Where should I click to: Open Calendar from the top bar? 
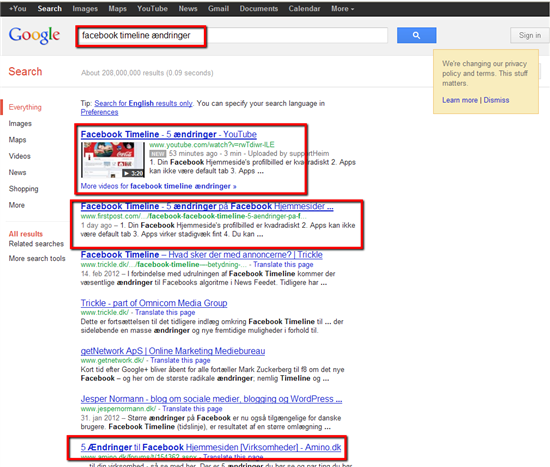click(304, 8)
